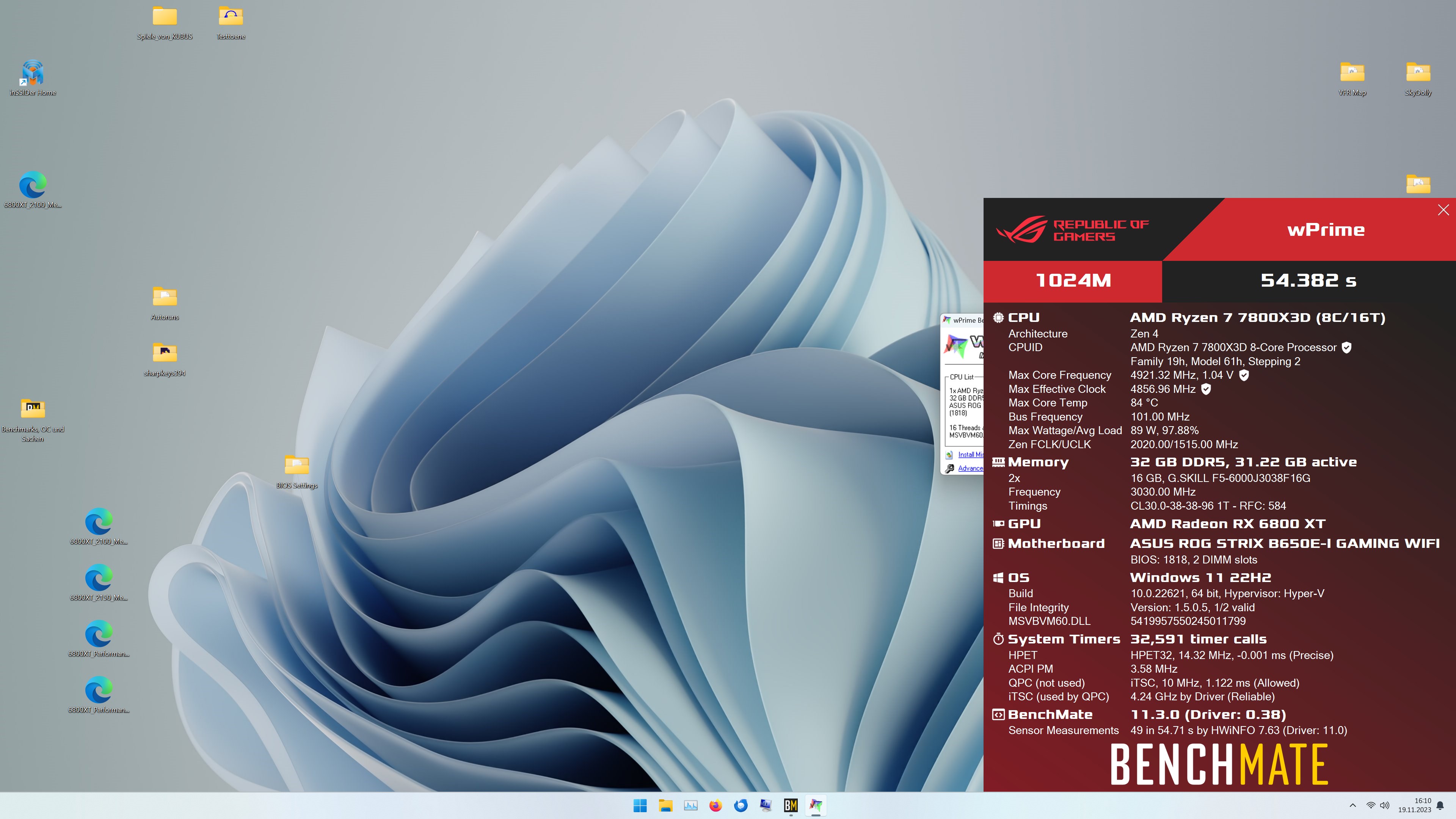Select the VFR Map folder
1456x819 pixels.
(x=1352, y=78)
